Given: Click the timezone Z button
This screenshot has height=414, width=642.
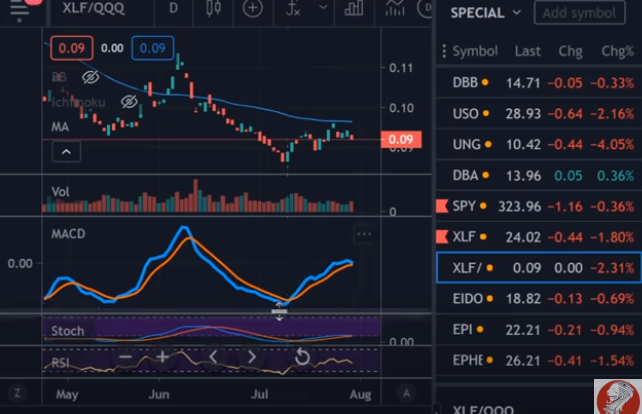Looking at the screenshot, I should coord(17,394).
